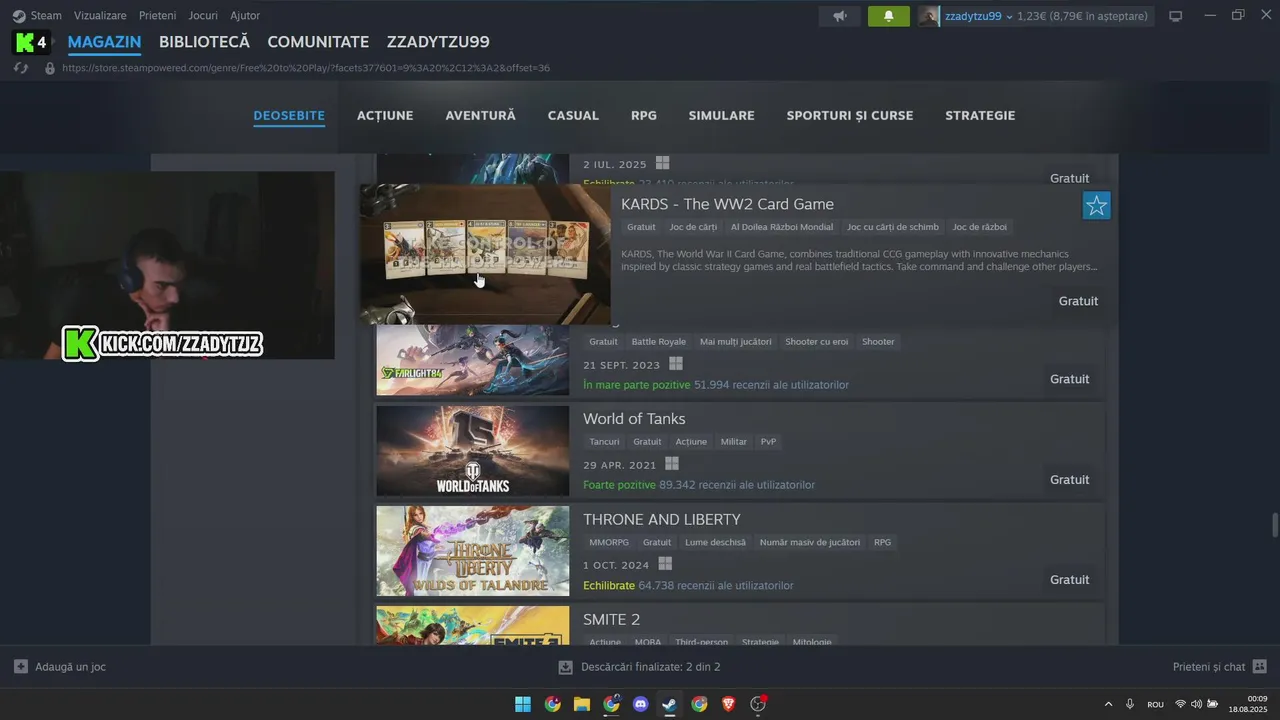The image size is (1280, 720).
Task: Open the Ajutor menu
Action: (x=245, y=16)
